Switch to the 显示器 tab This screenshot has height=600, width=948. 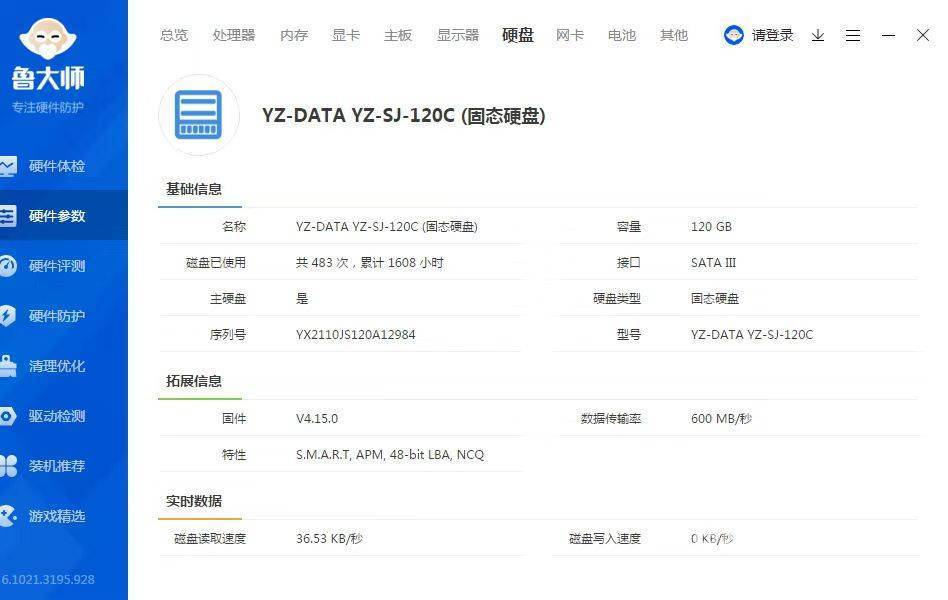click(x=458, y=35)
